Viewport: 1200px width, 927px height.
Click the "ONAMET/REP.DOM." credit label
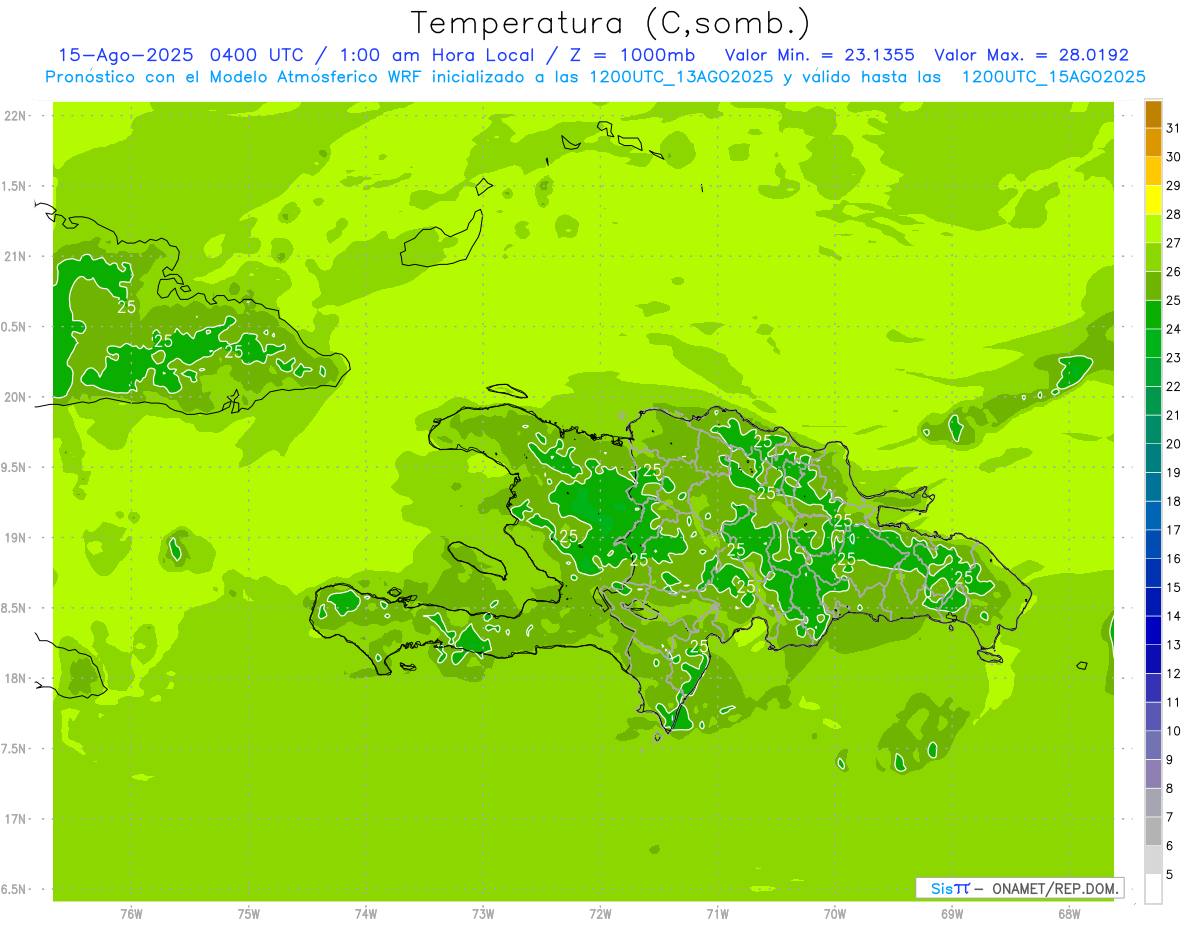(1055, 888)
